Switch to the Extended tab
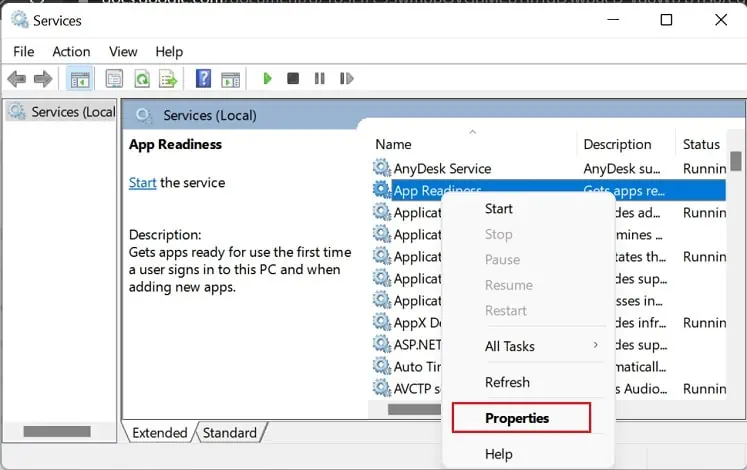The height and width of the screenshot is (470, 747). [160, 432]
